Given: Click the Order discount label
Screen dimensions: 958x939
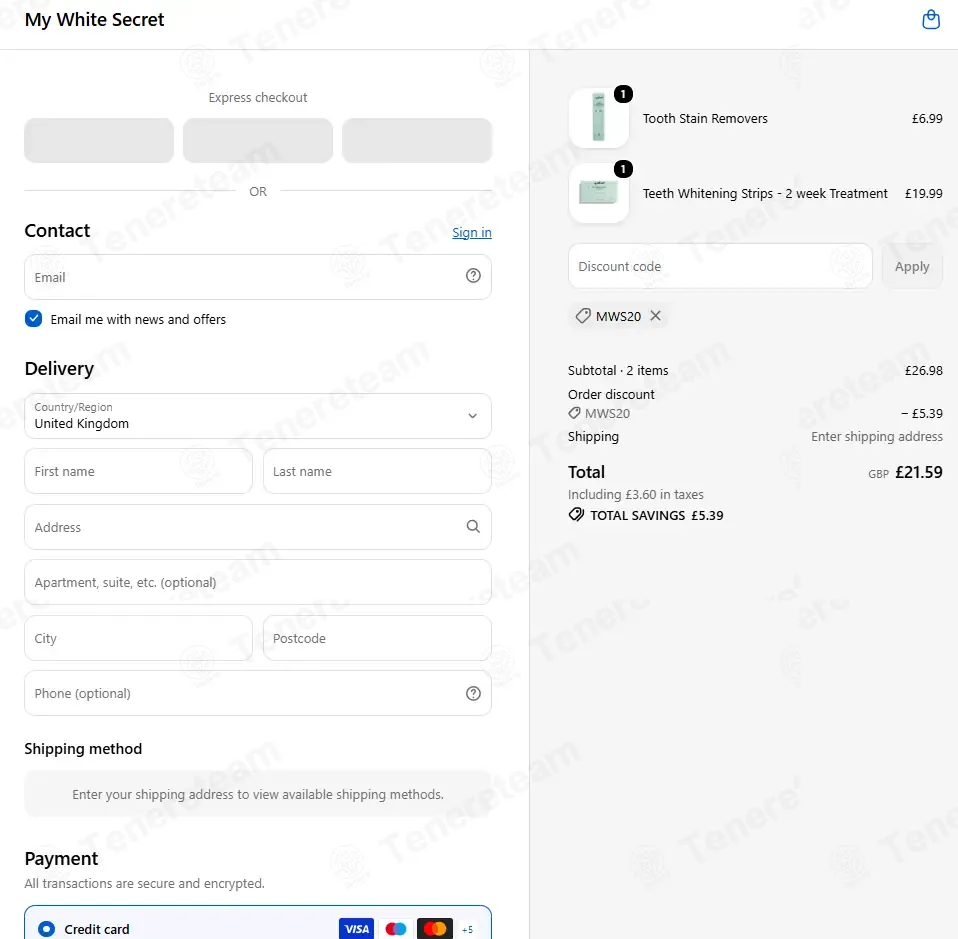Looking at the screenshot, I should 611,394.
